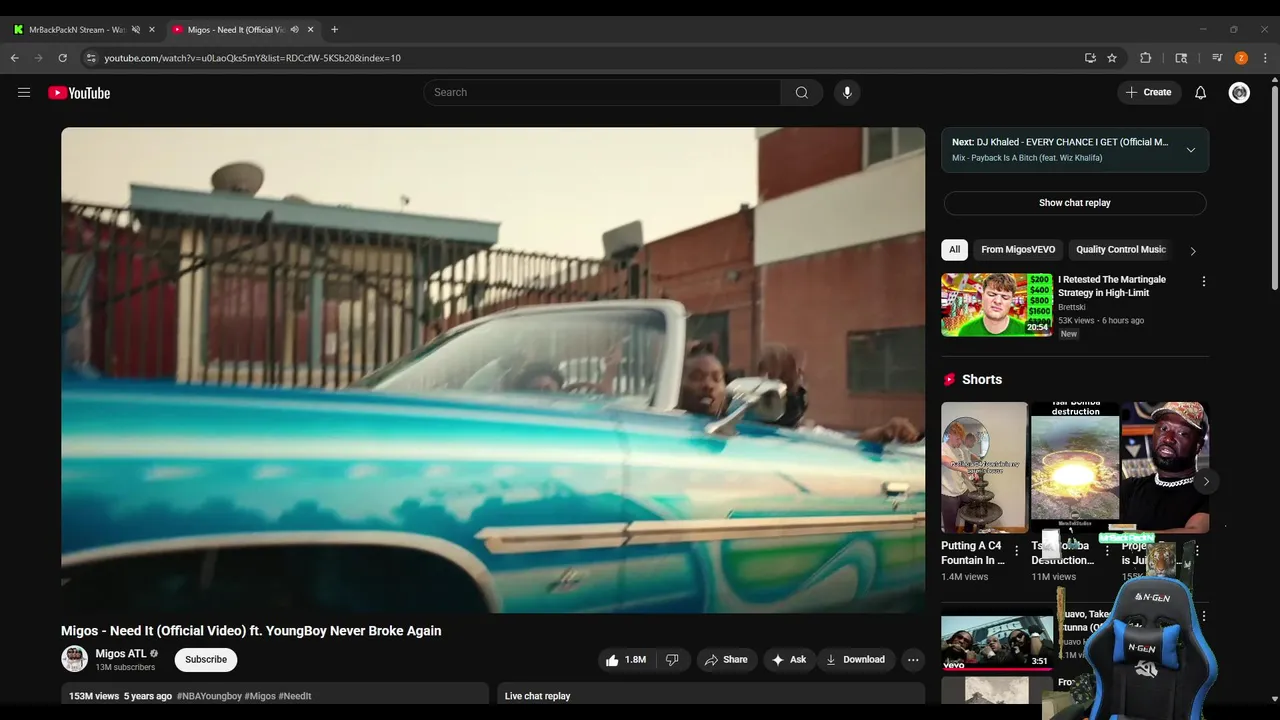Open the Martingale Strategy video thumbnail
The height and width of the screenshot is (720, 1280).
point(997,305)
